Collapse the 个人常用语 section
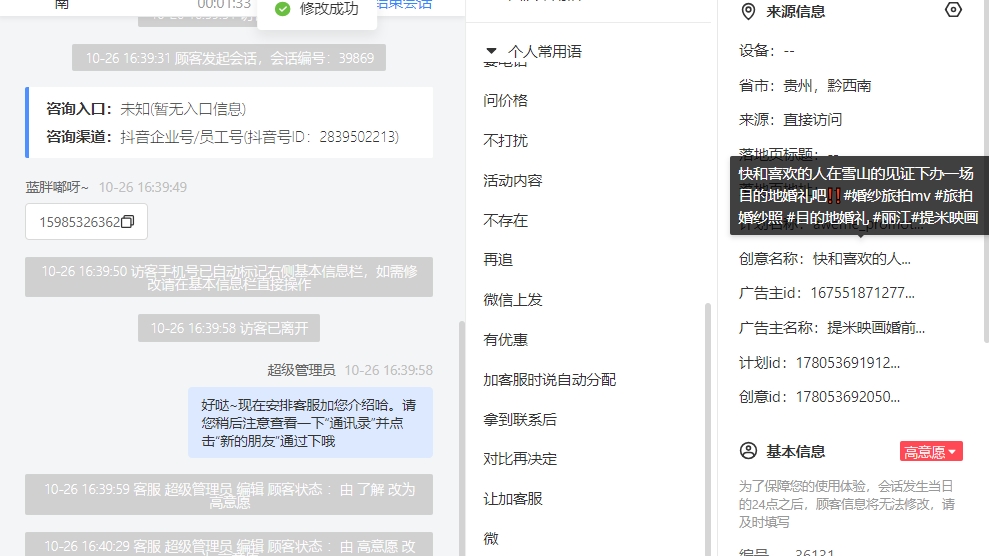This screenshot has height=556, width=989. (491, 51)
